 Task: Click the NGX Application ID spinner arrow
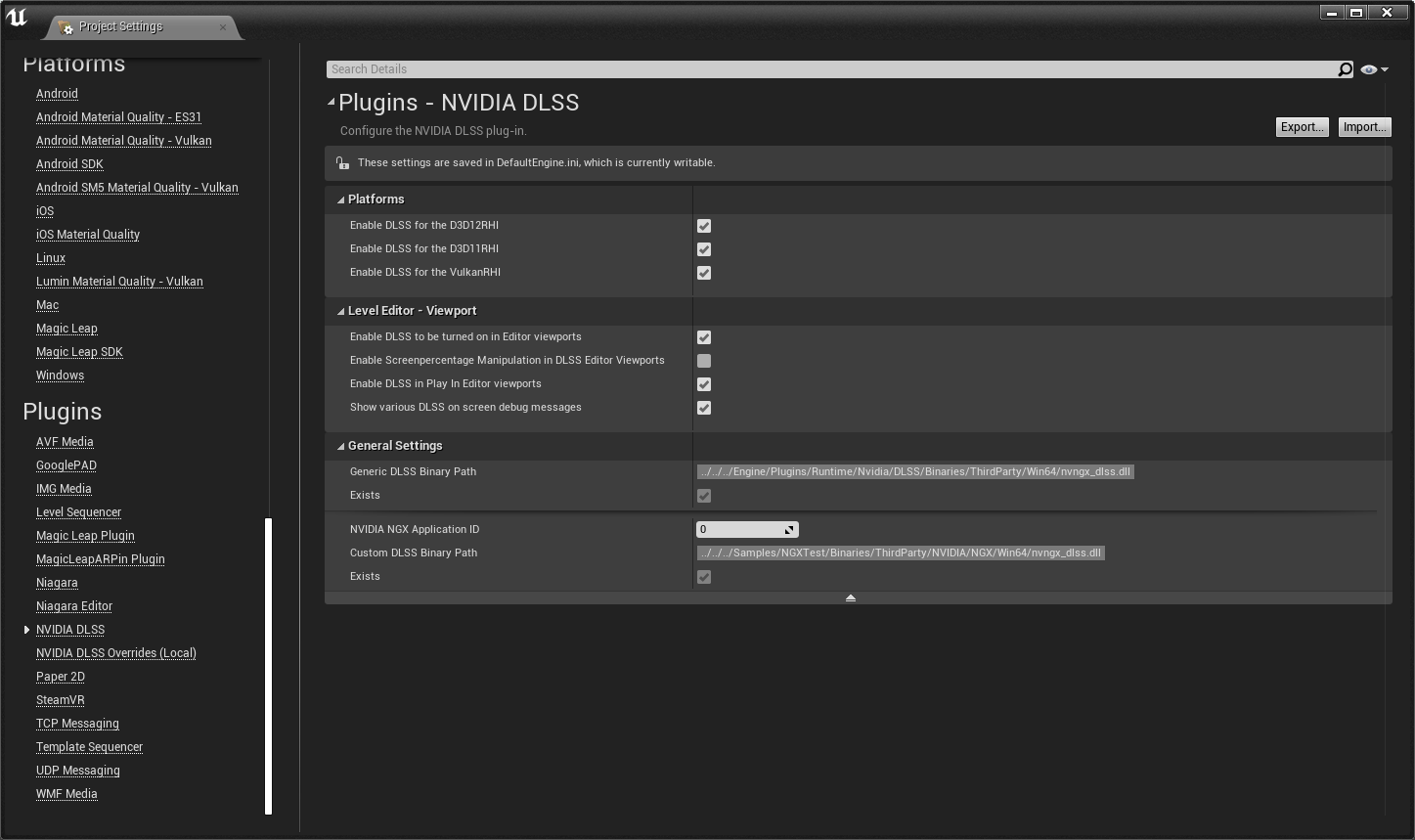coord(789,530)
